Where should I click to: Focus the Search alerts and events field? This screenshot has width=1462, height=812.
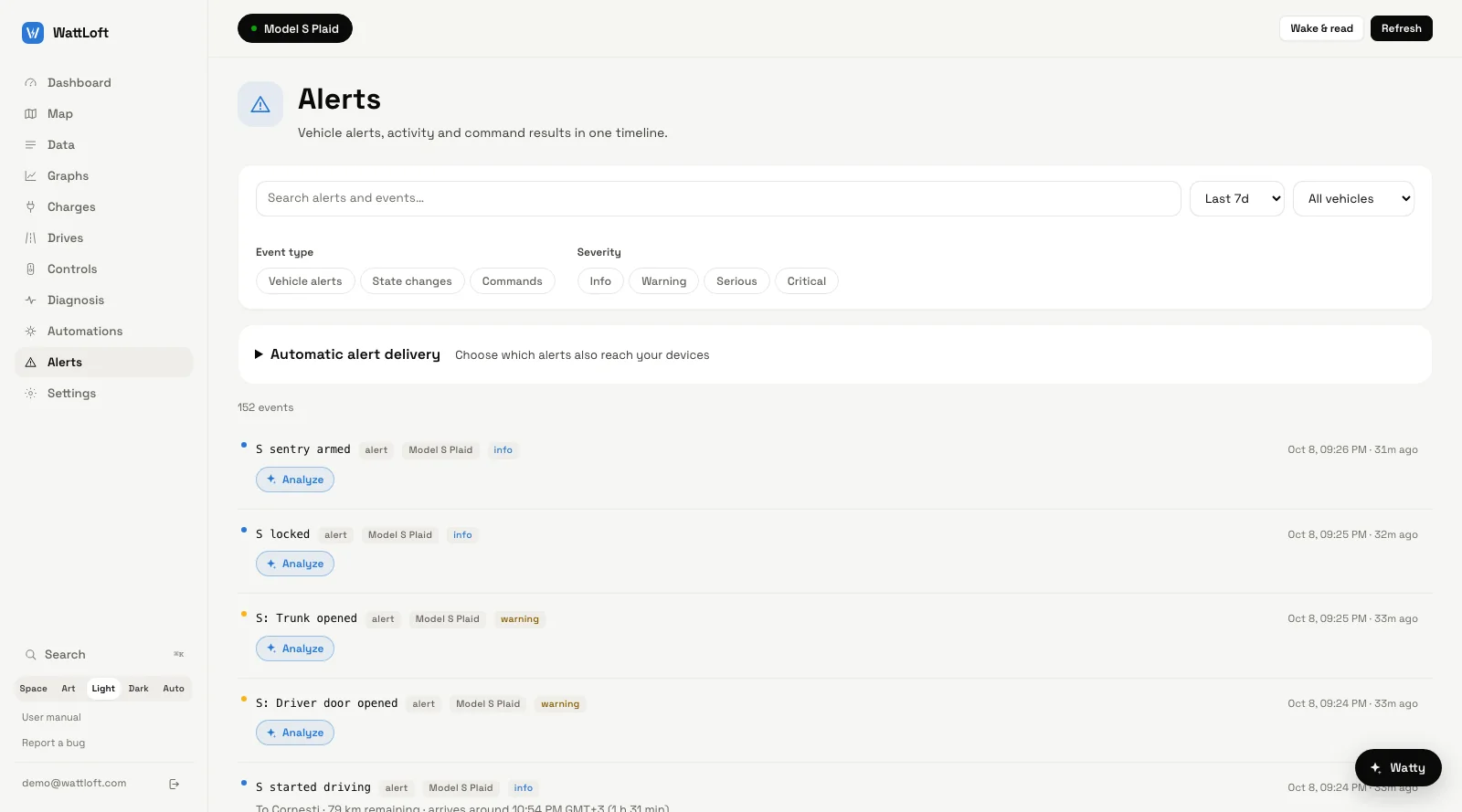(x=718, y=198)
